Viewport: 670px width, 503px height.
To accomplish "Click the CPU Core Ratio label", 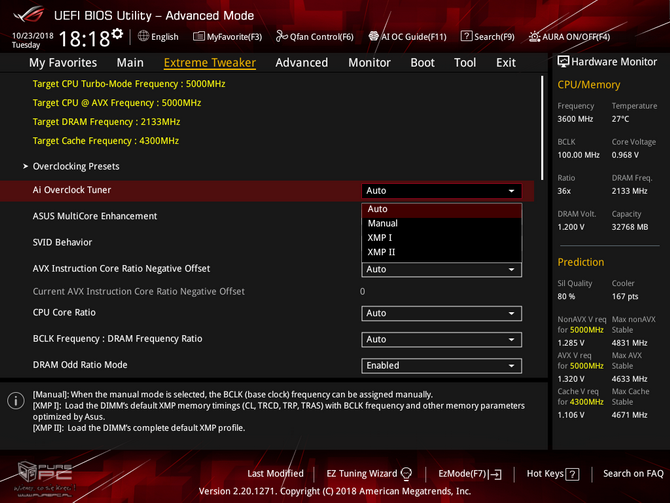I will pyautogui.click(x=64, y=312).
